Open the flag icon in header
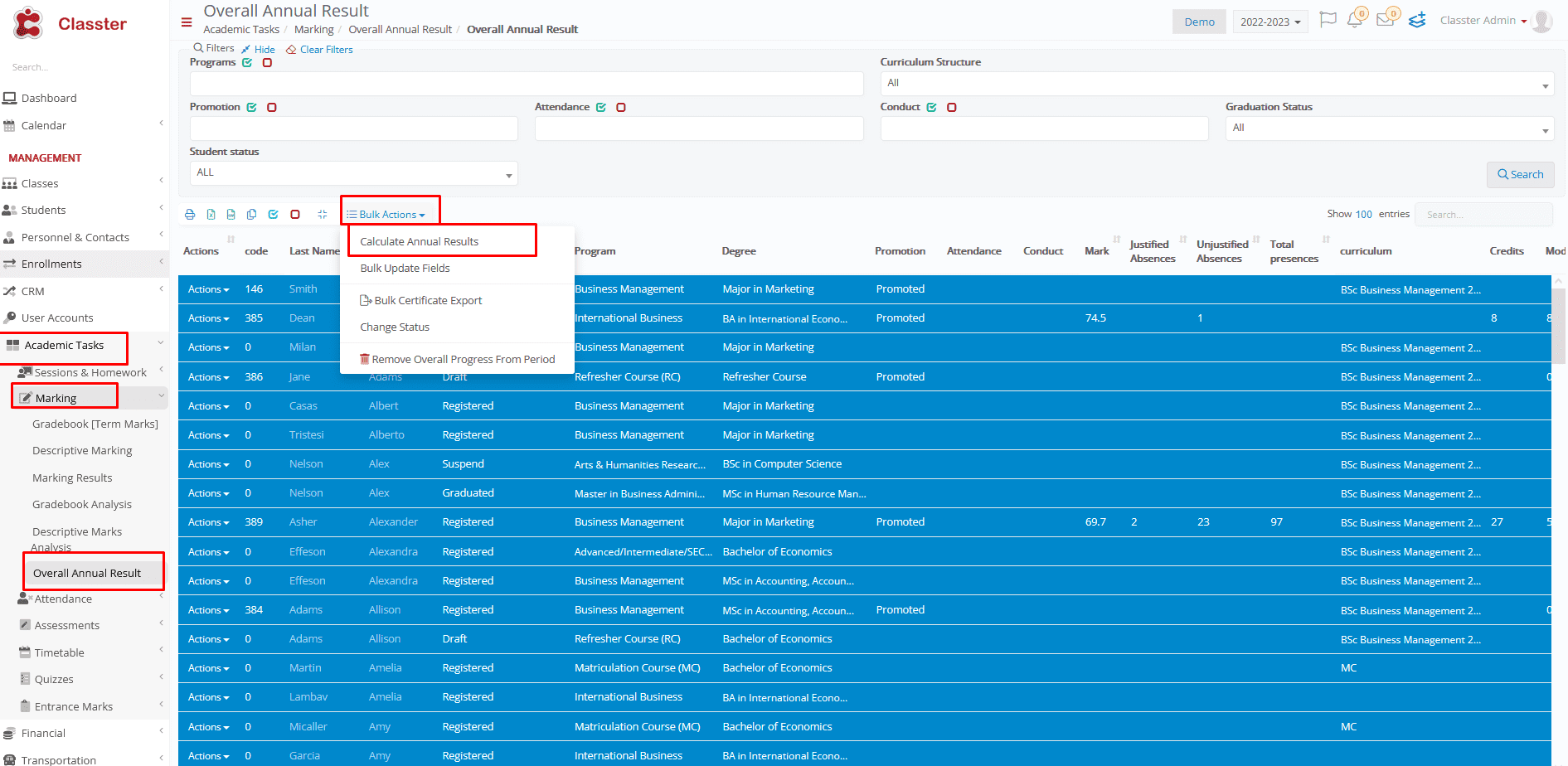Viewport: 1568px width, 766px height. 1328,20
